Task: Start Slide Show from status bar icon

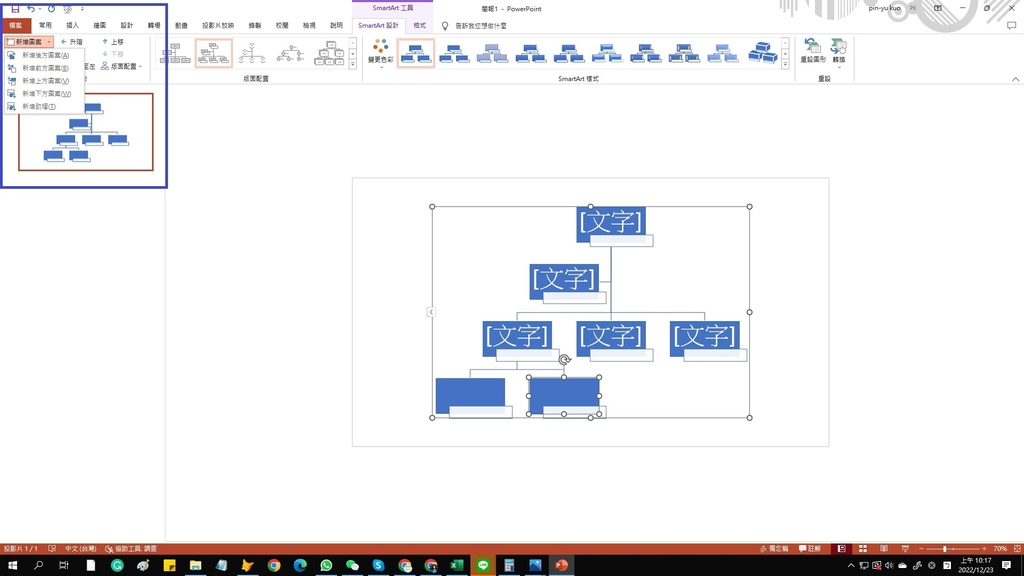Action: tap(905, 549)
